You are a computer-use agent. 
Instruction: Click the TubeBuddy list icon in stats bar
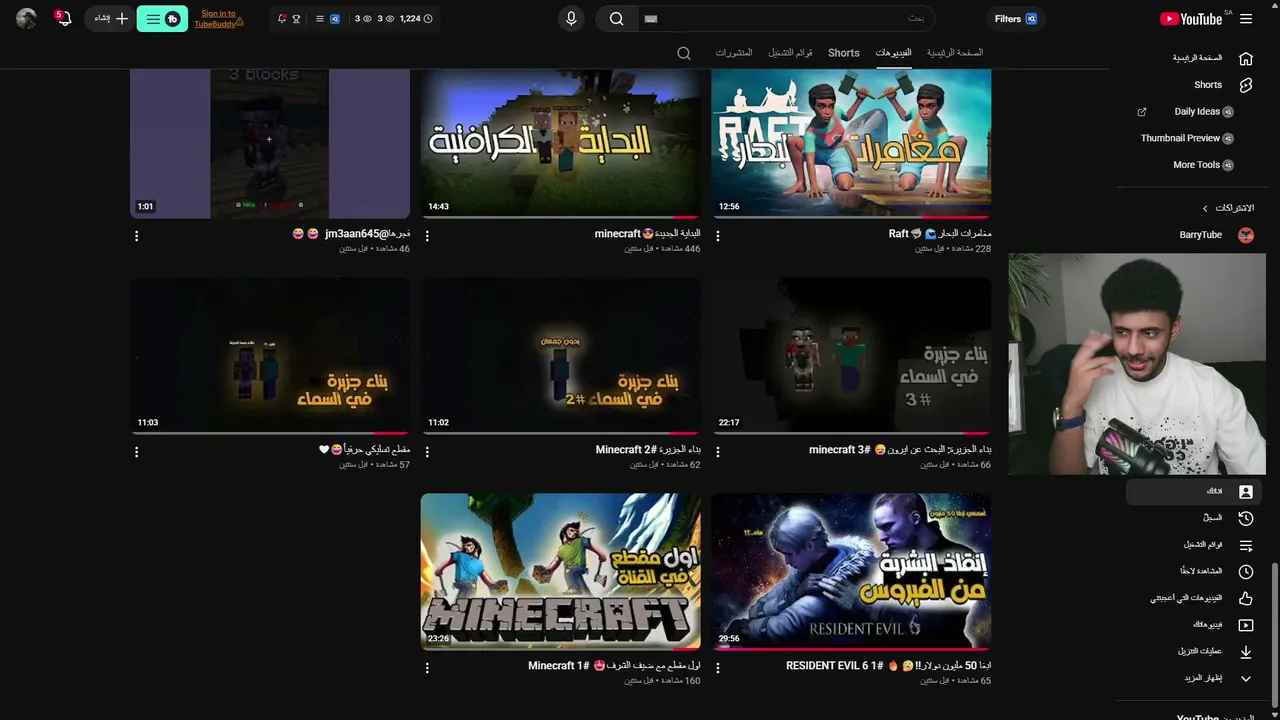click(x=319, y=19)
